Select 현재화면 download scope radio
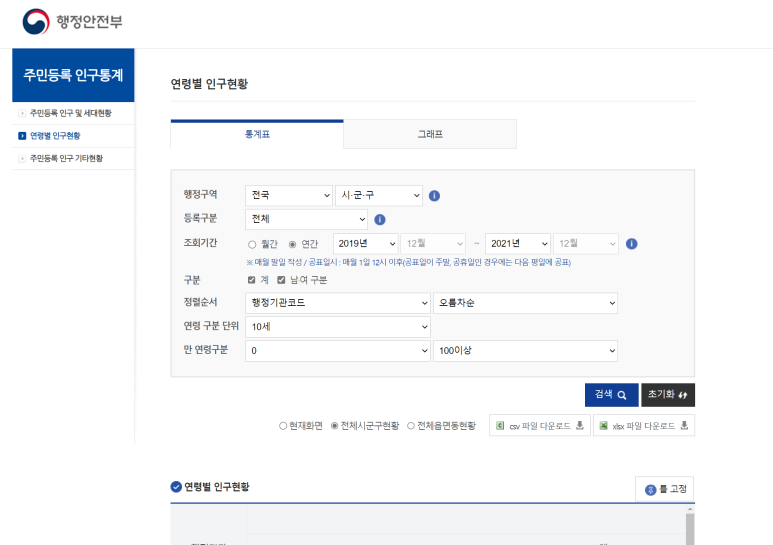The height and width of the screenshot is (545, 773). tap(283, 426)
